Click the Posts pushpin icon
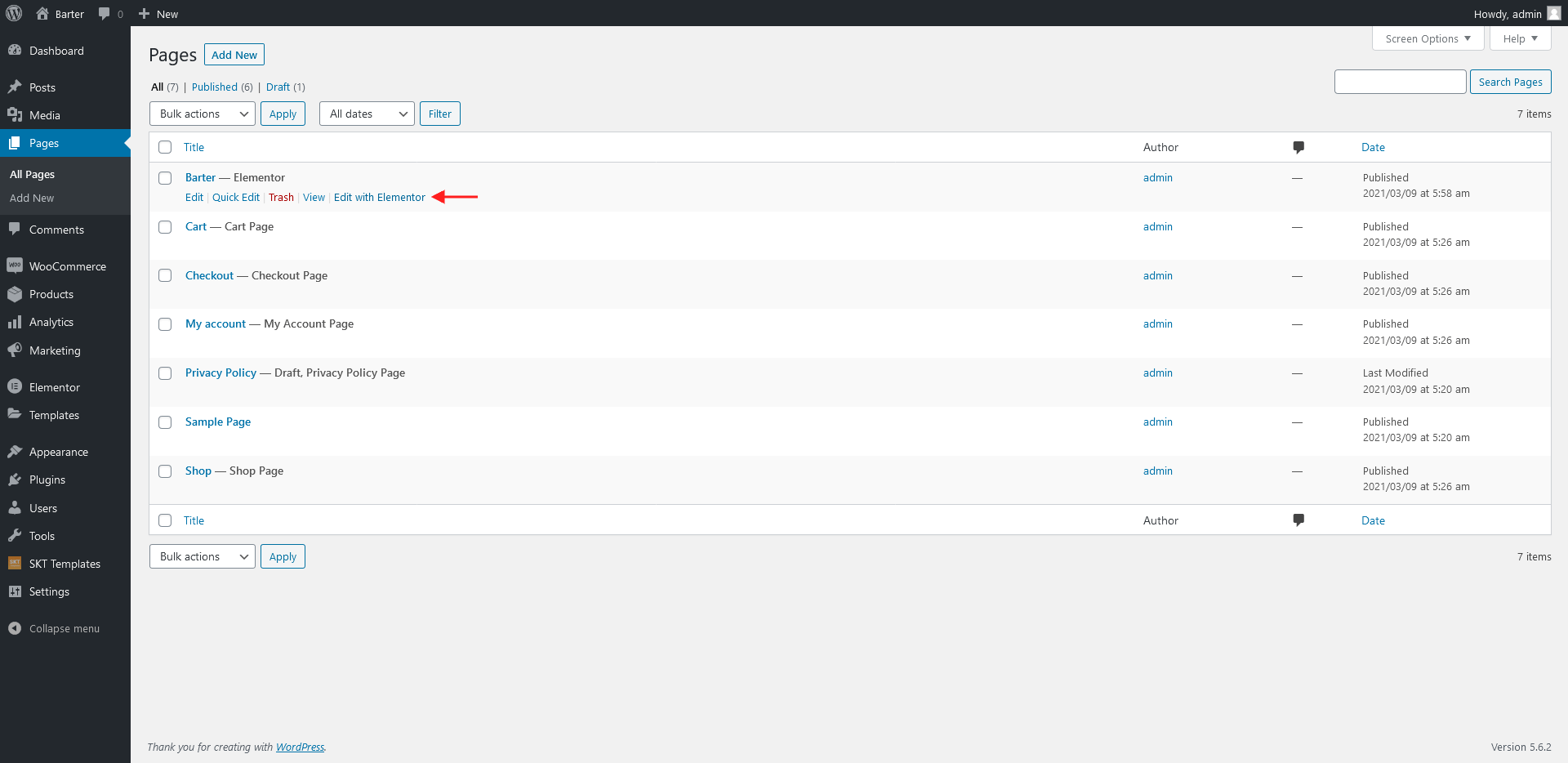 pyautogui.click(x=15, y=87)
